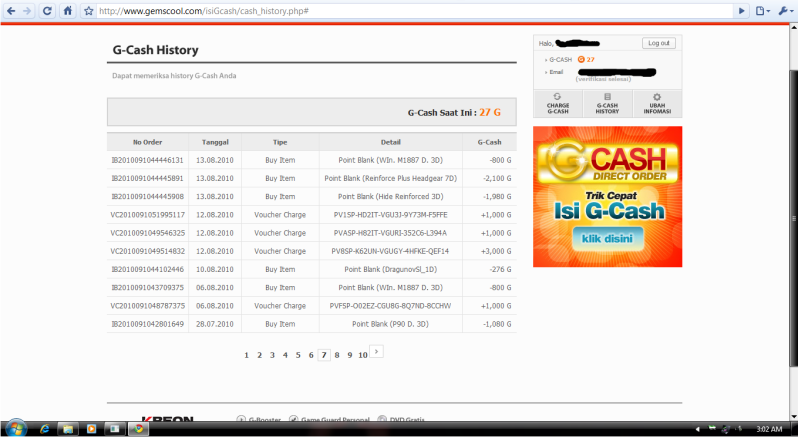Click the orange G-Cash coin icon showing 27
The width and height of the screenshot is (798, 437).
click(x=581, y=60)
